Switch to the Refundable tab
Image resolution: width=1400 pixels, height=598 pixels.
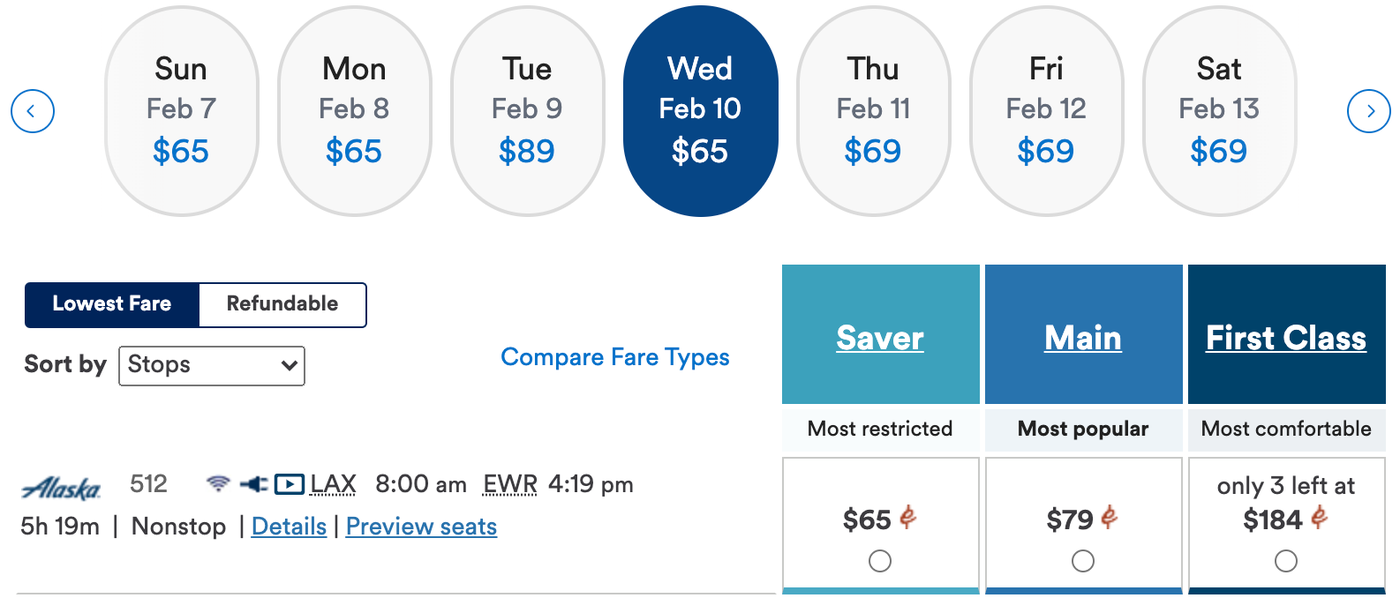point(281,305)
